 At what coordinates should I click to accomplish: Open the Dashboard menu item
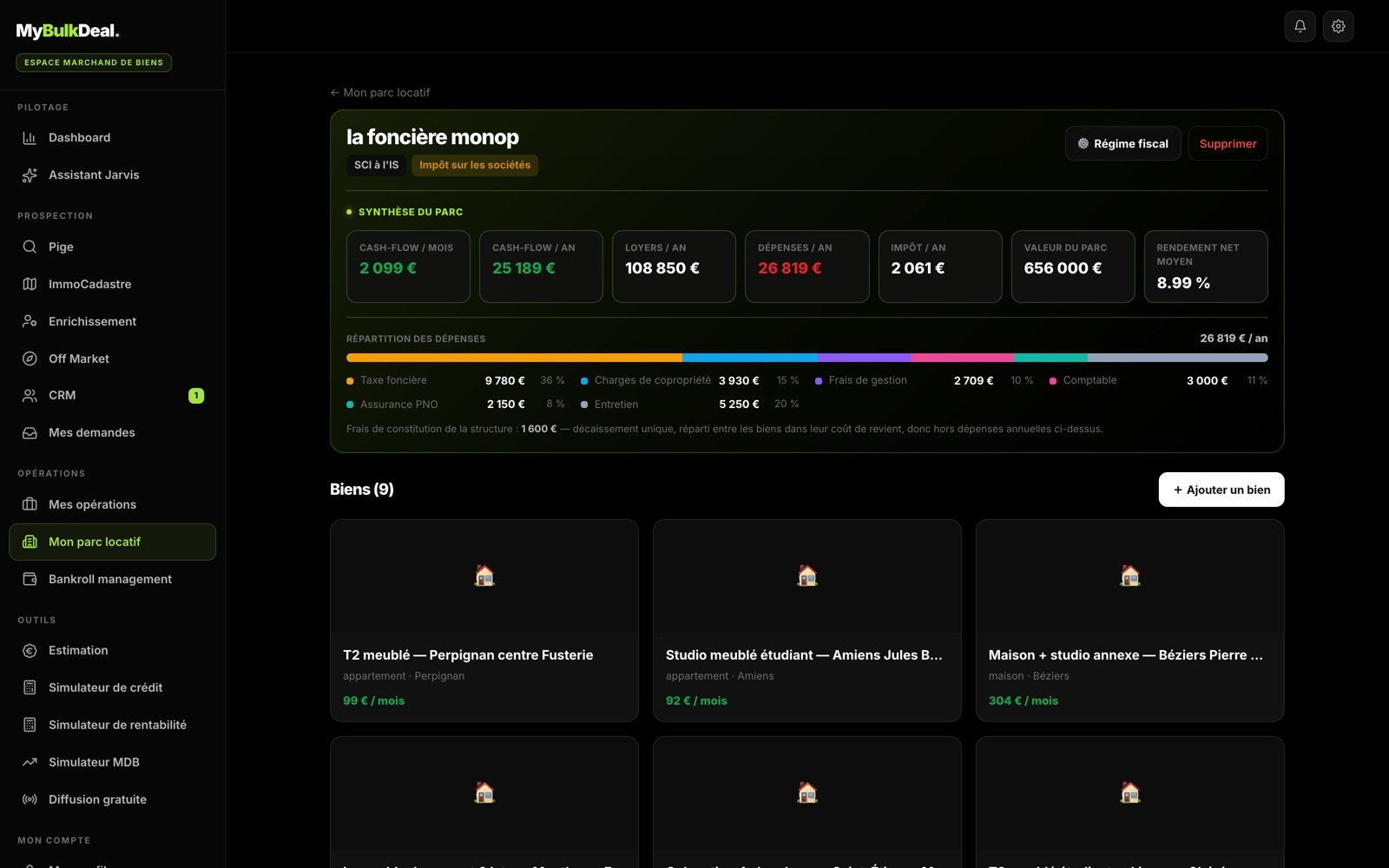[x=112, y=138]
